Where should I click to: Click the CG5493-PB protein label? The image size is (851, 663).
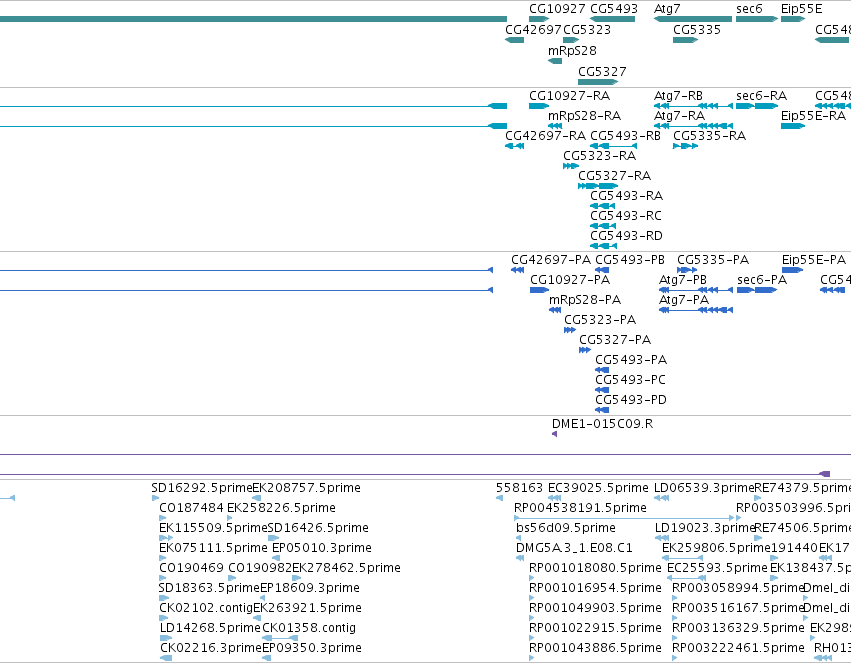click(630, 260)
